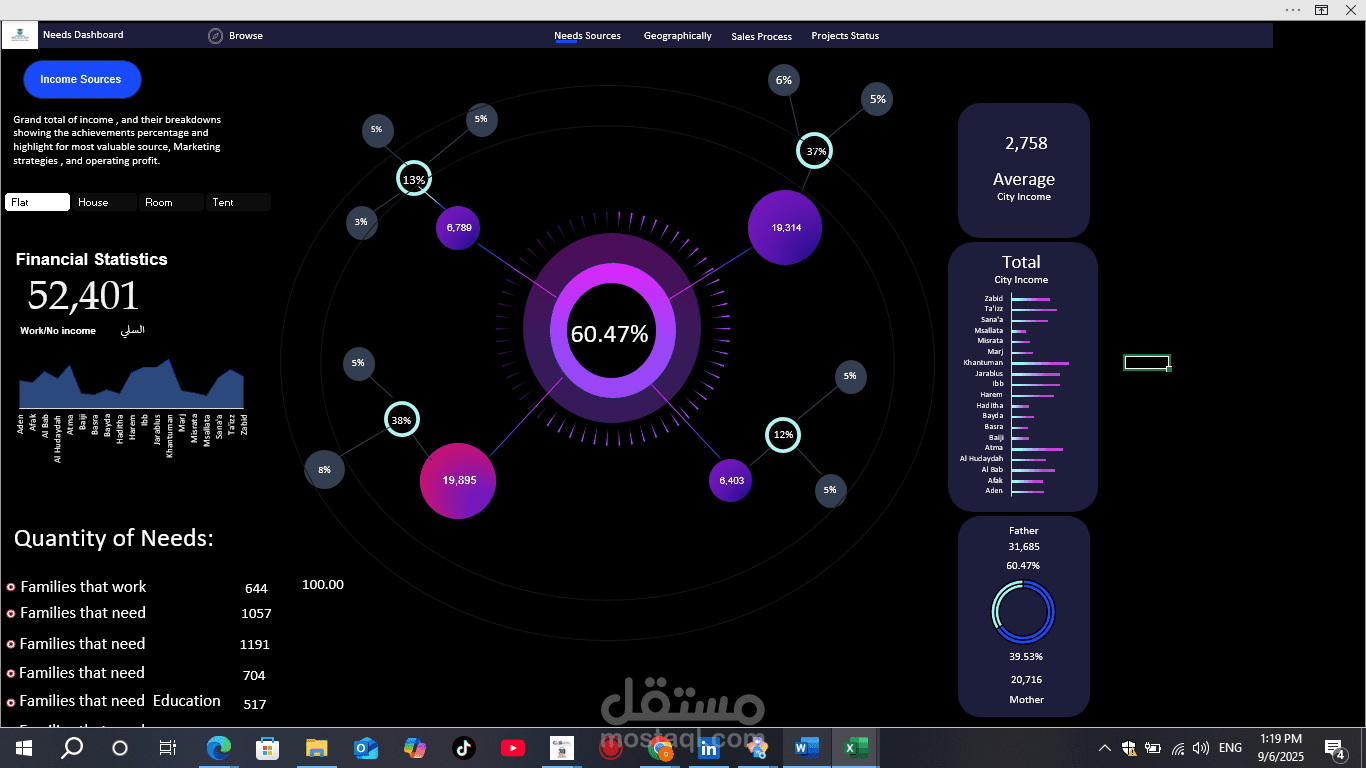Click the "Families that work" row label
This screenshot has width=1366, height=768.
(x=83, y=587)
